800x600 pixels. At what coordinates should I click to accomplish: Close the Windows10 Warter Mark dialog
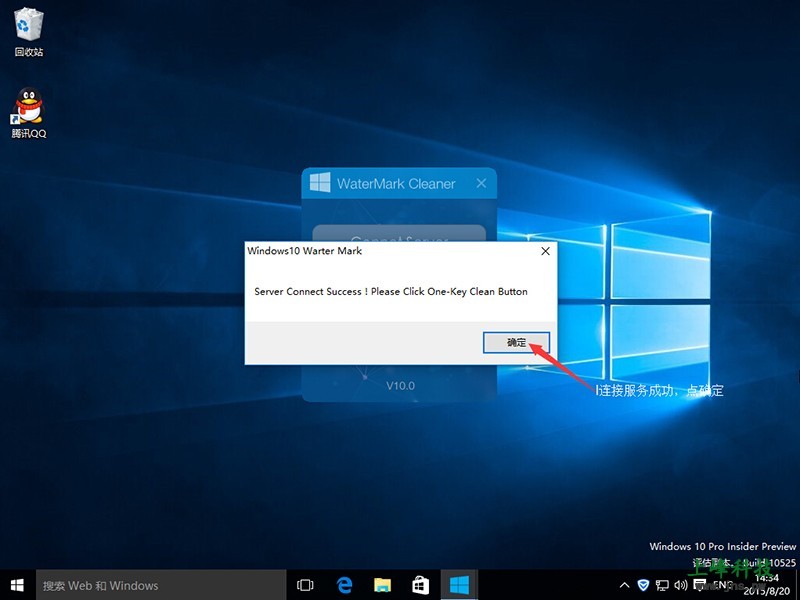pos(545,251)
